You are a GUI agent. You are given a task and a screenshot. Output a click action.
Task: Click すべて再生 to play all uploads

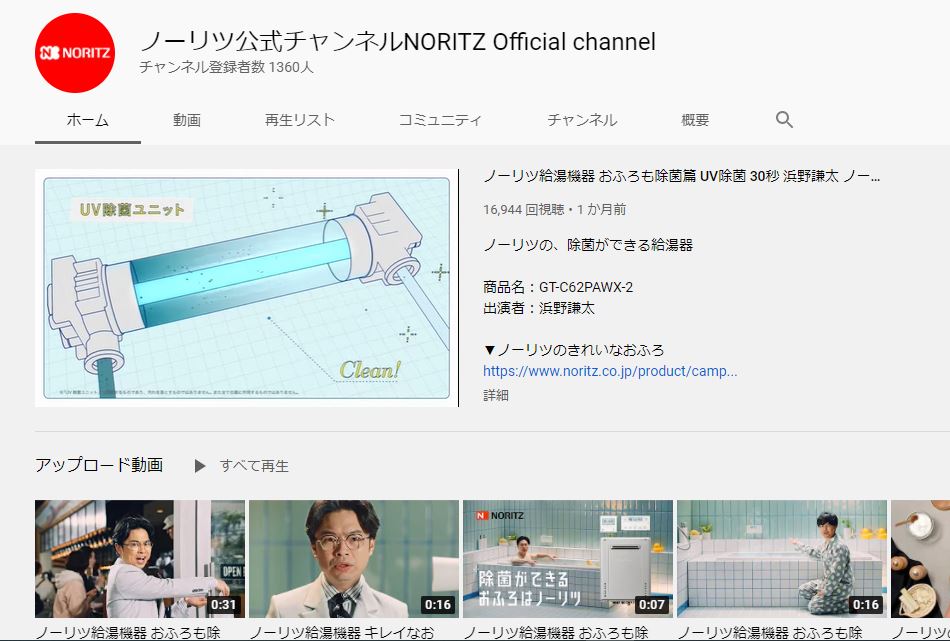click(x=254, y=466)
